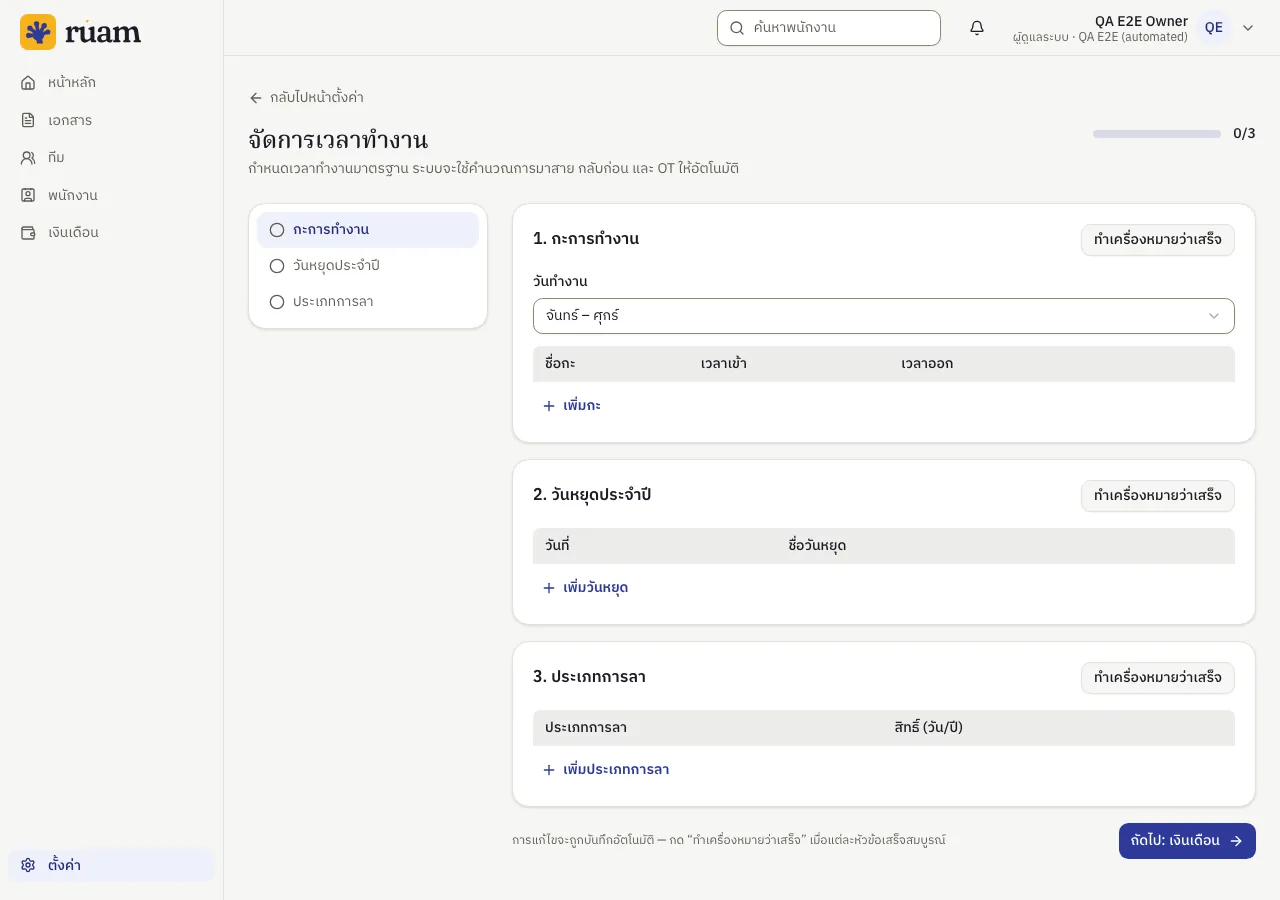Select วันหยุดประจำปี step in side list
This screenshot has width=1280, height=900.
[x=368, y=266]
